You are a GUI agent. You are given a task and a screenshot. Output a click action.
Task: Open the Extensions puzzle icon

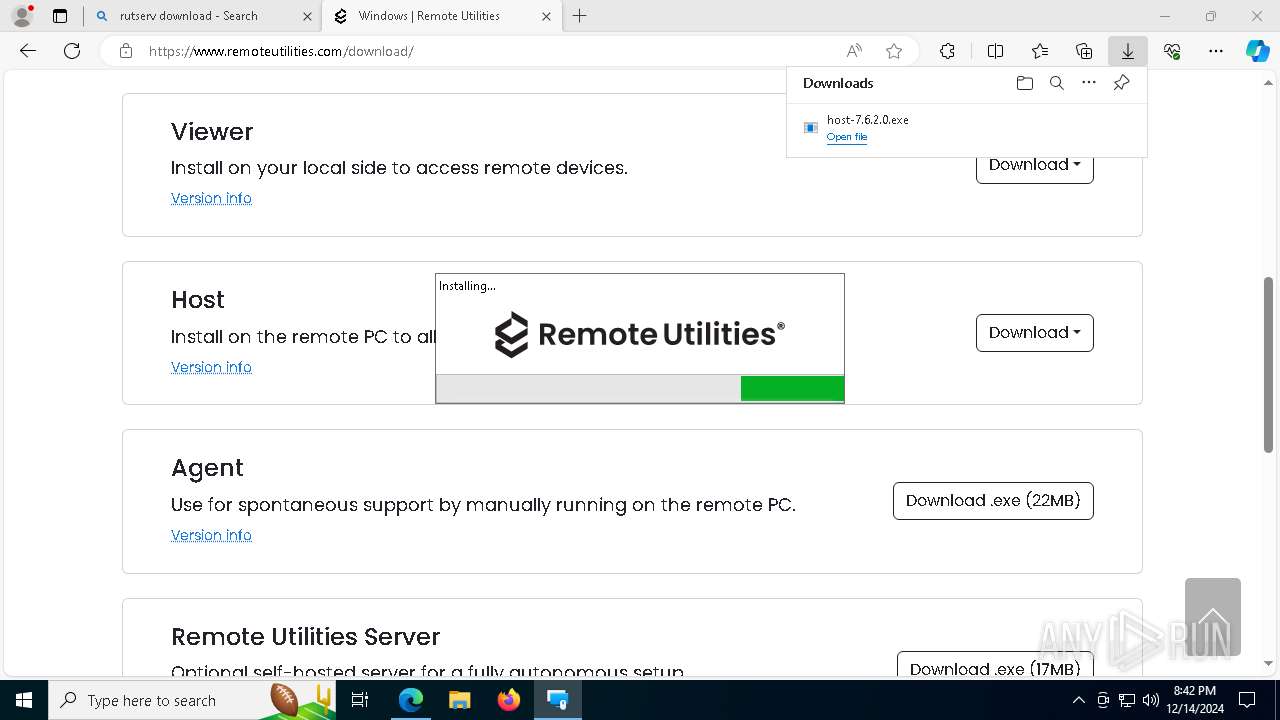pyautogui.click(x=947, y=51)
